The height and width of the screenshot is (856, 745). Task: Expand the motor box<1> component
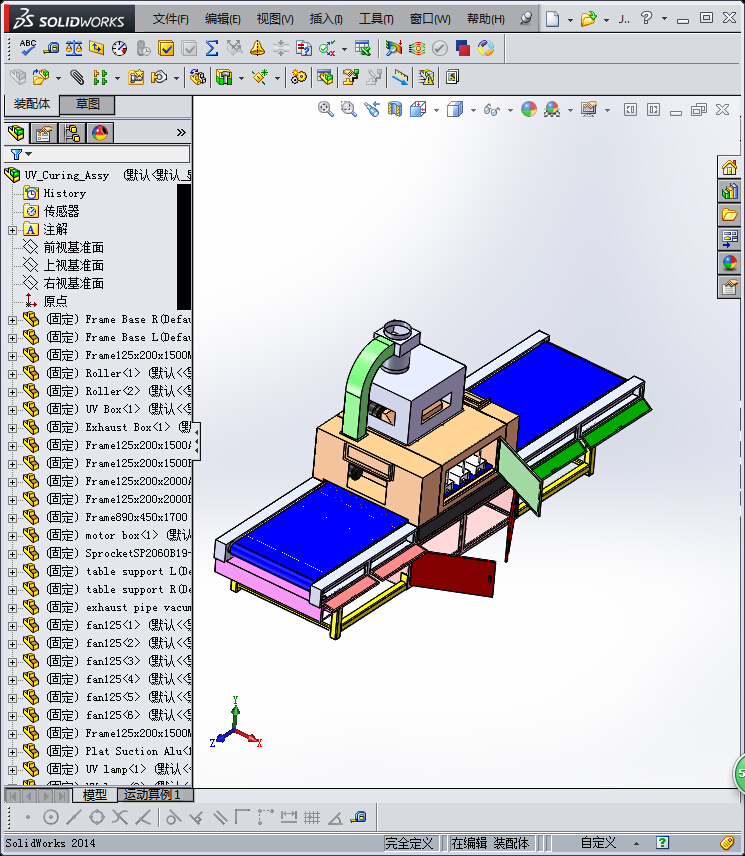(x=12, y=536)
